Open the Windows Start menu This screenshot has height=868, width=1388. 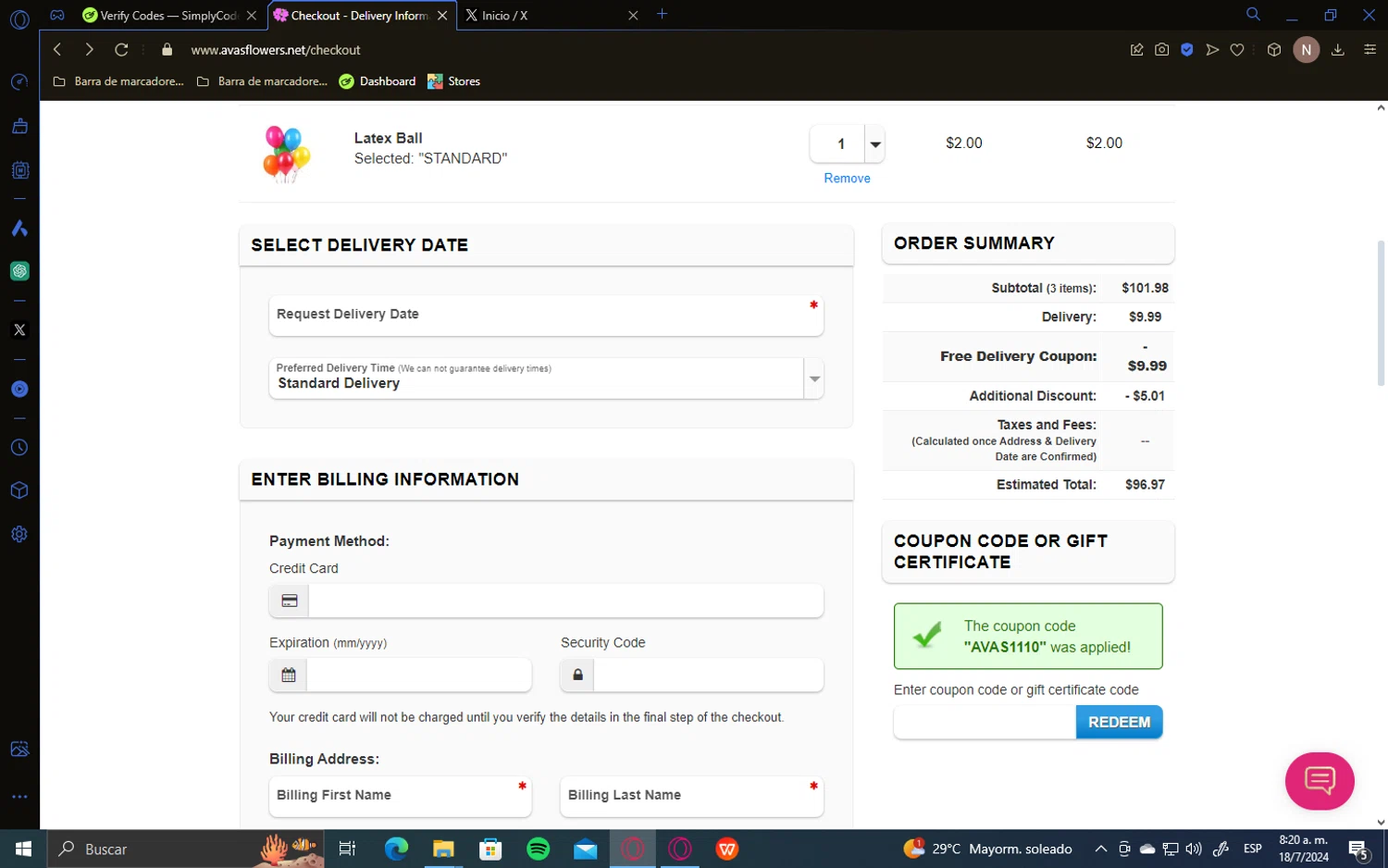coord(23,849)
